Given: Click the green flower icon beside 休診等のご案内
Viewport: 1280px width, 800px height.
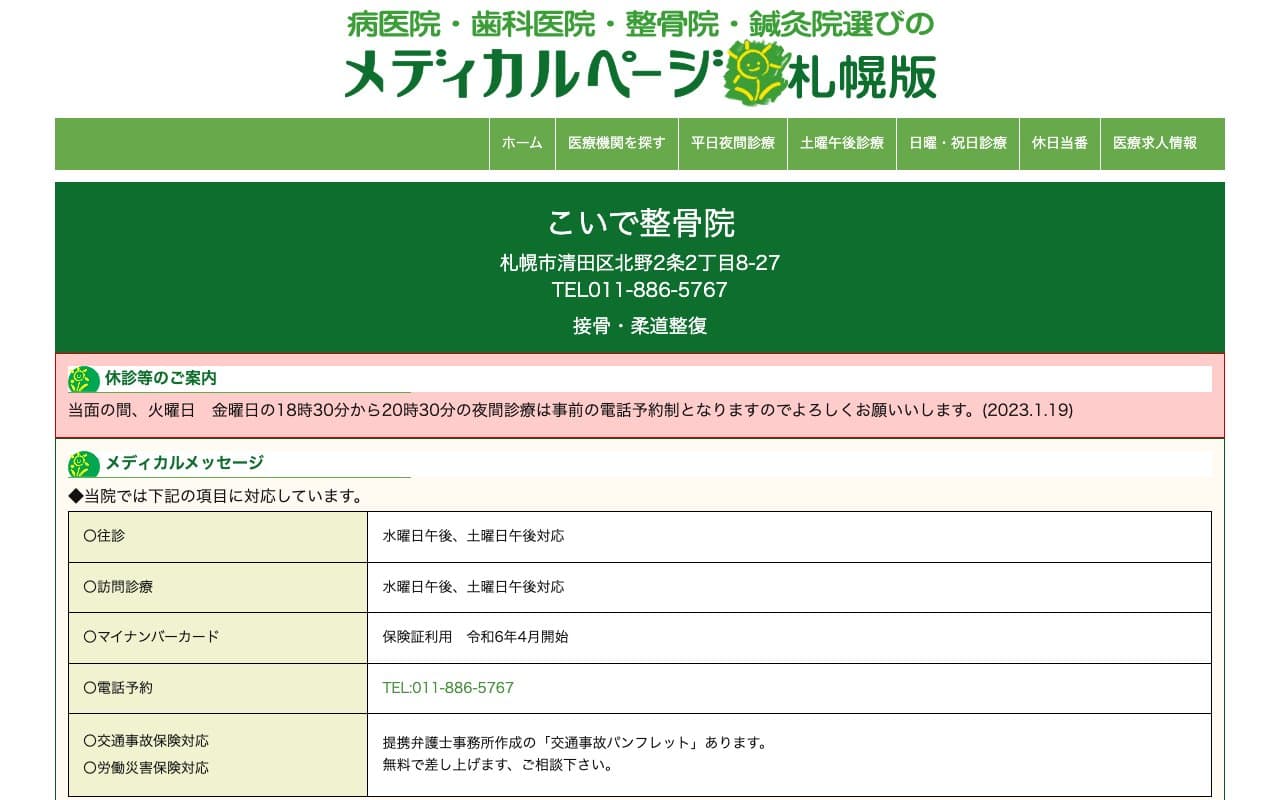Looking at the screenshot, I should [x=78, y=378].
